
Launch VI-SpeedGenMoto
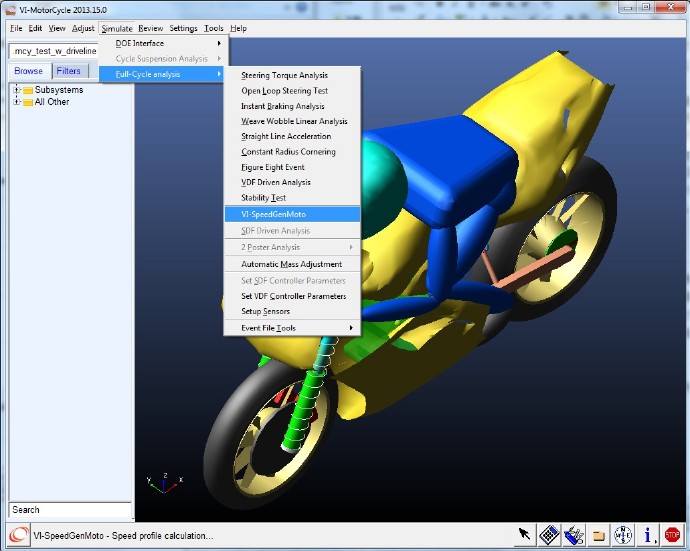[x=292, y=214]
